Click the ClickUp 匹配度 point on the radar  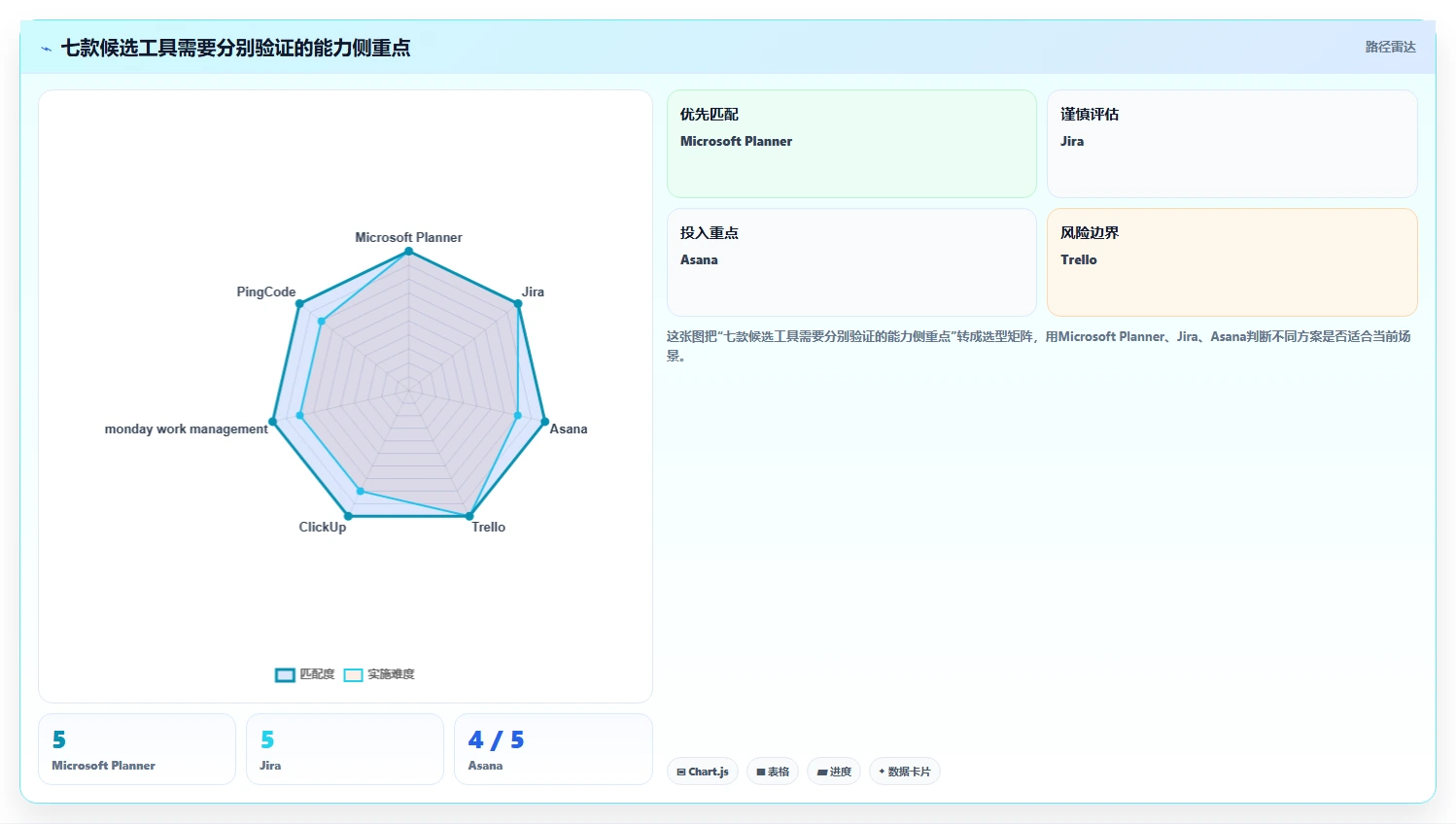[348, 516]
